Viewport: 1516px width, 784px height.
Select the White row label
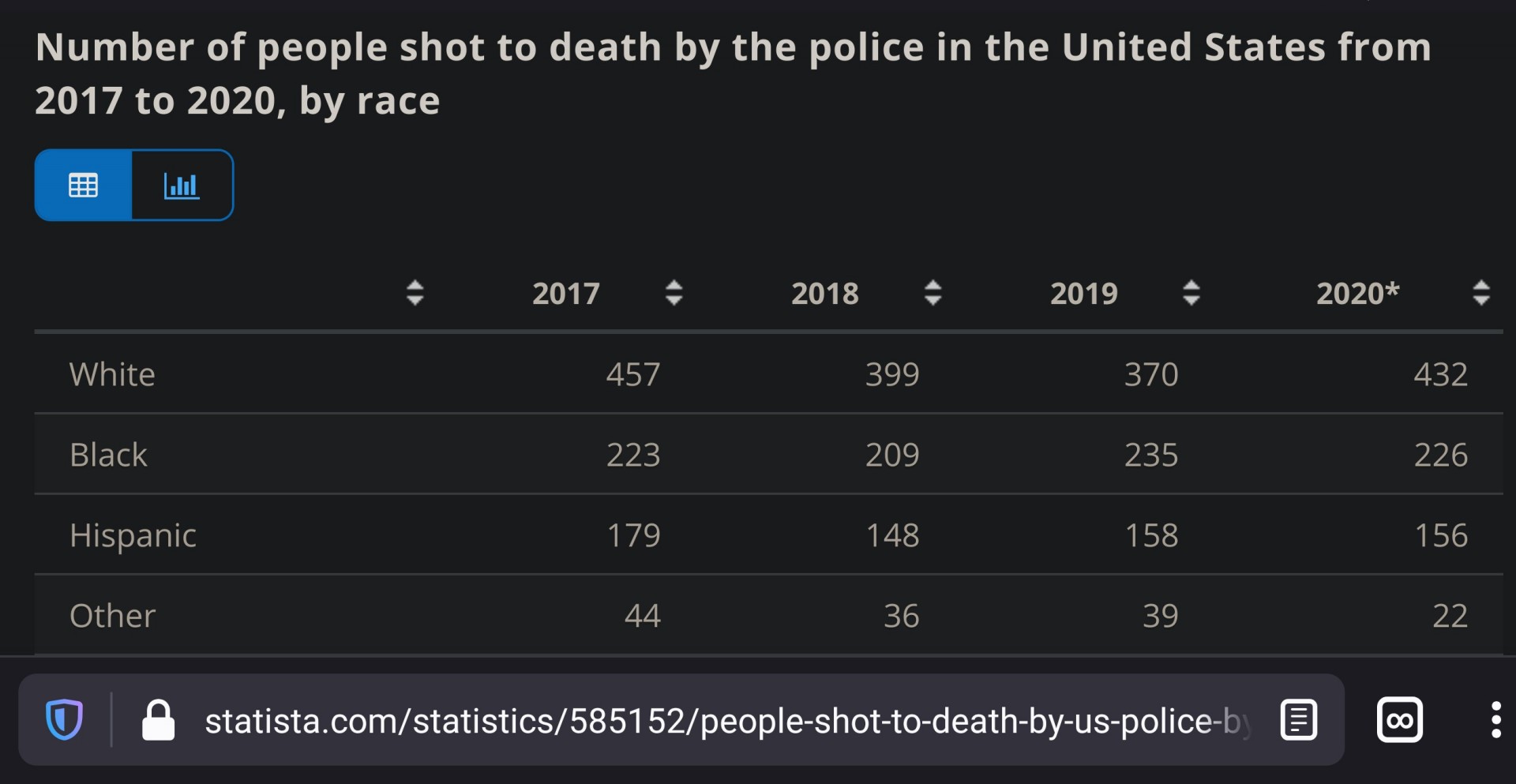click(x=112, y=374)
